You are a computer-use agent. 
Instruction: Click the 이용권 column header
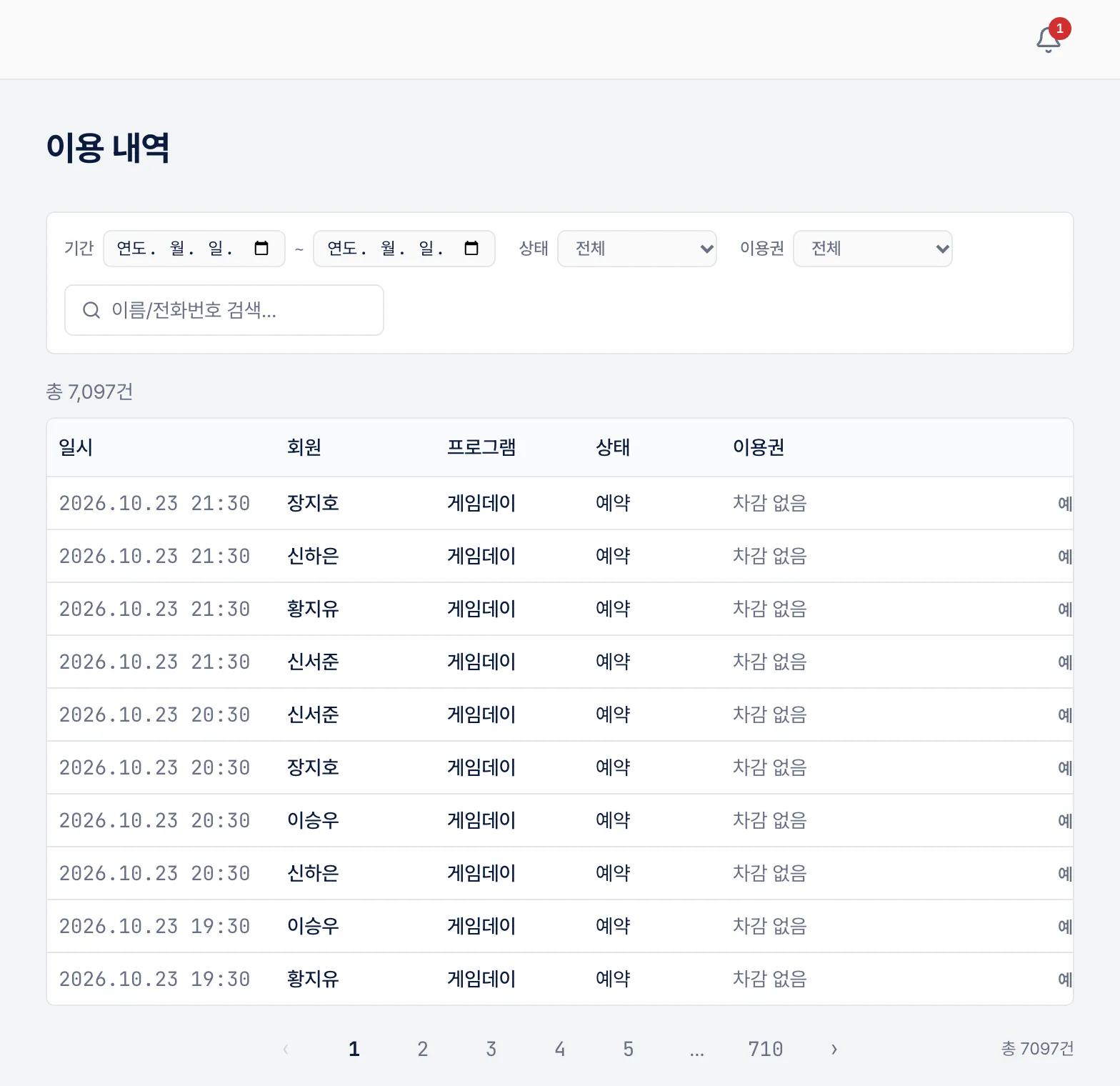tap(759, 447)
